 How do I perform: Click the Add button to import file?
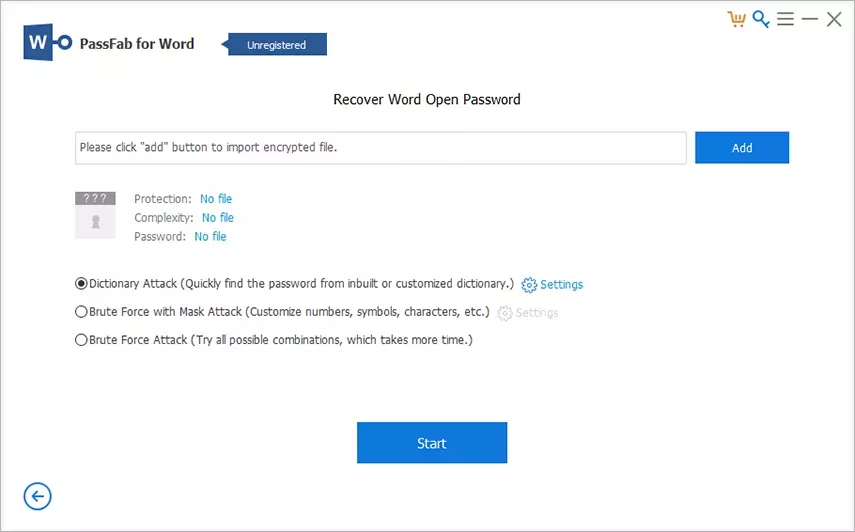[742, 147]
